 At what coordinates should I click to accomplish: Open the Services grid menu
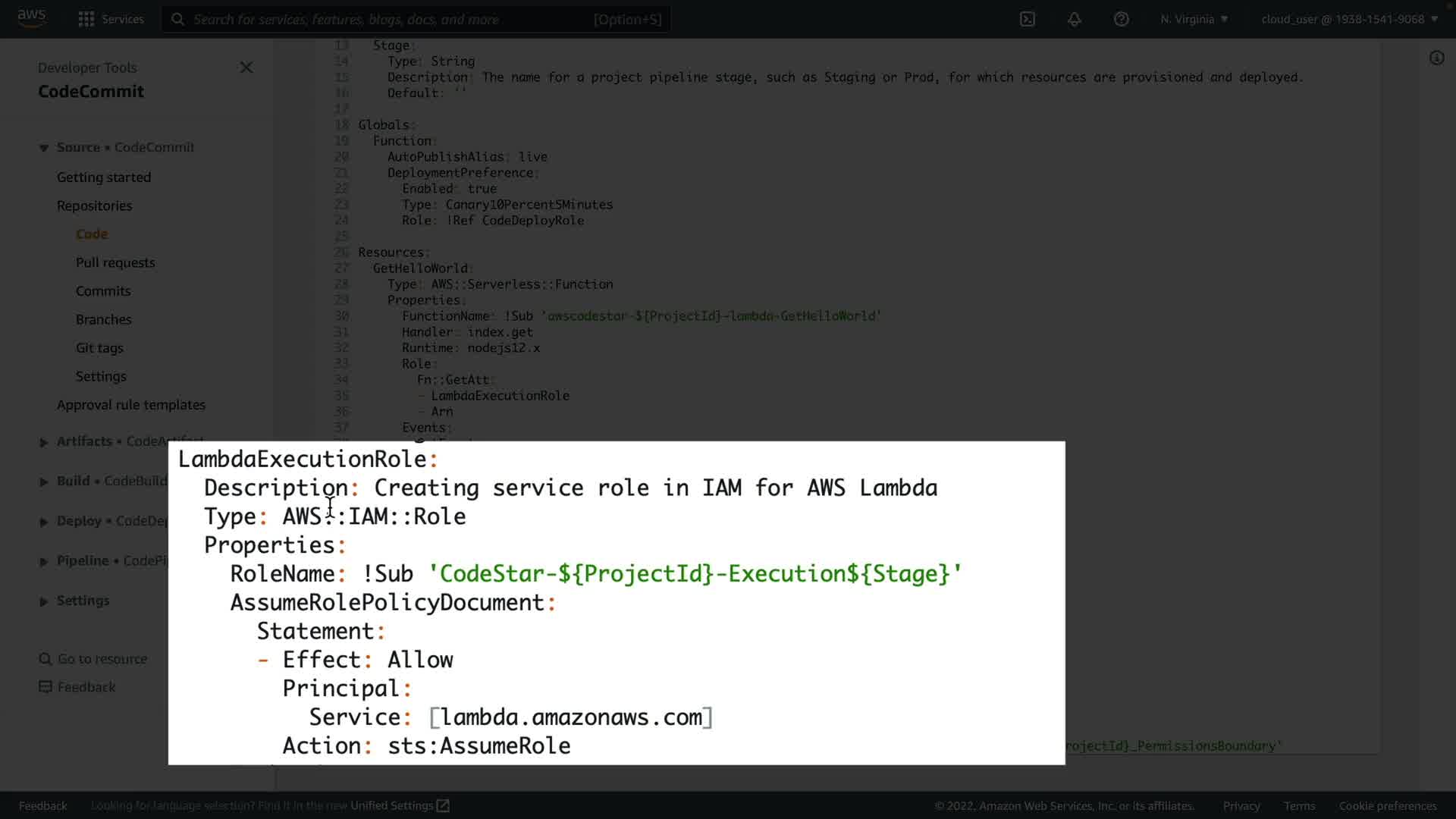coord(86,19)
